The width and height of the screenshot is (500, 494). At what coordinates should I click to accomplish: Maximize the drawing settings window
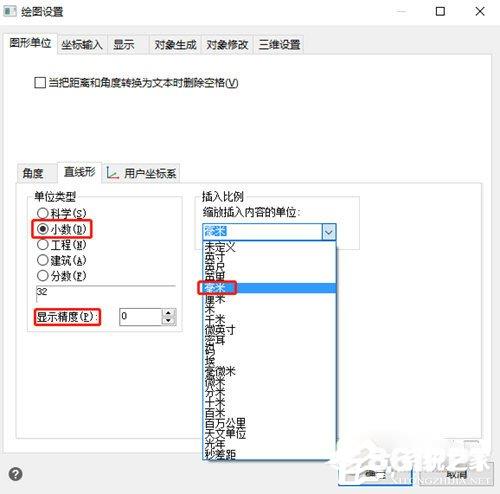[440, 12]
